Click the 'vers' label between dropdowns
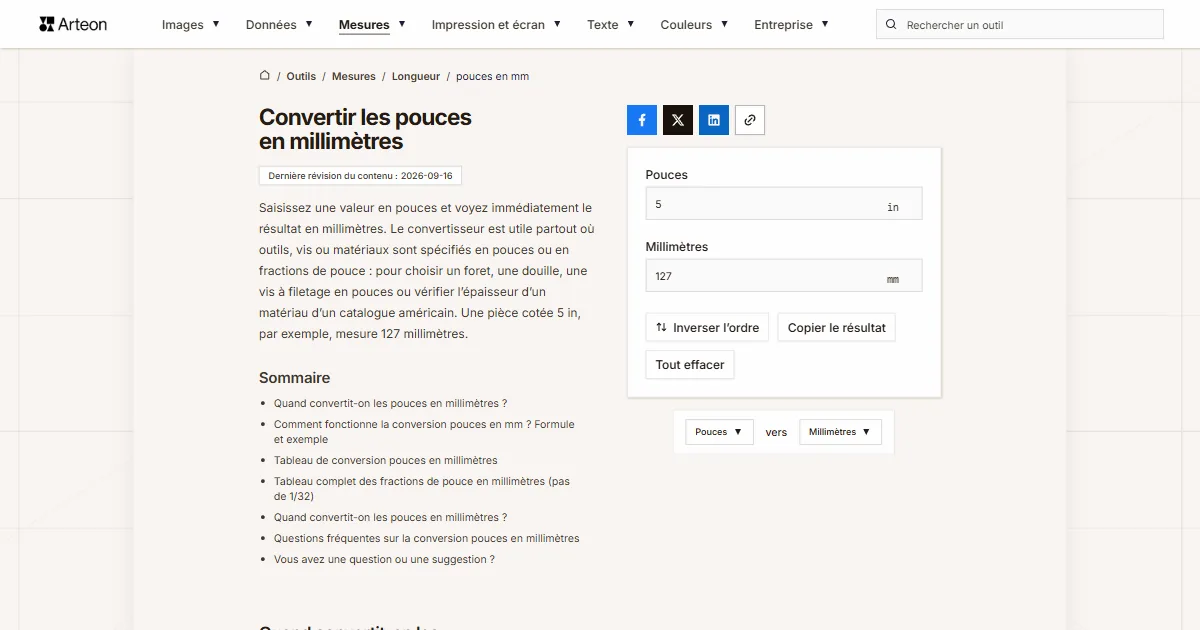 coord(776,433)
